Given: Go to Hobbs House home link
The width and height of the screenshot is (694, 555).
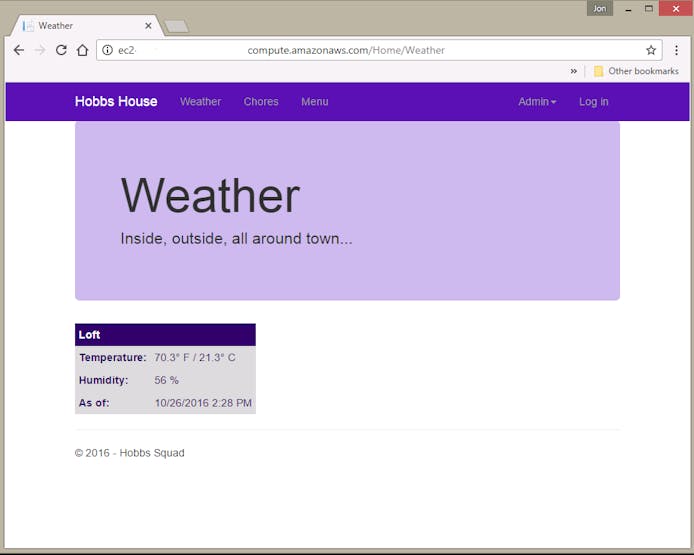Looking at the screenshot, I should (x=116, y=101).
